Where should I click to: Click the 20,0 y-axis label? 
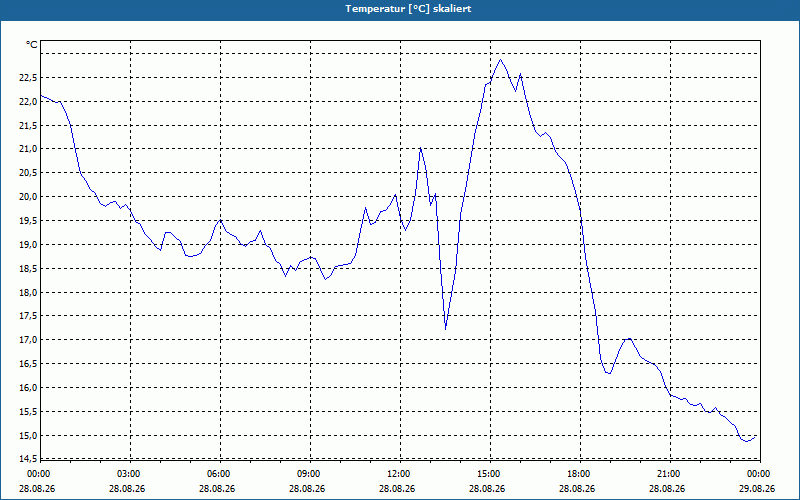29,197
